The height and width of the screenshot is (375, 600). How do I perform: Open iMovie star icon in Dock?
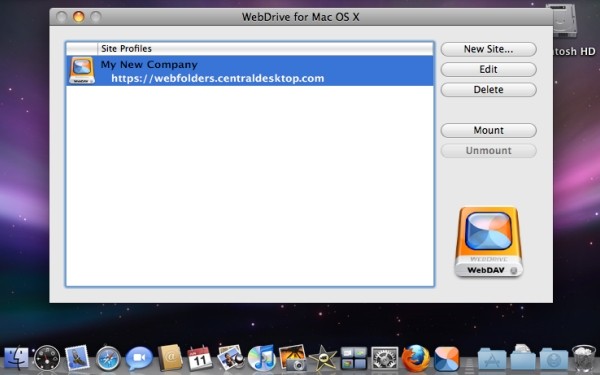pos(323,358)
